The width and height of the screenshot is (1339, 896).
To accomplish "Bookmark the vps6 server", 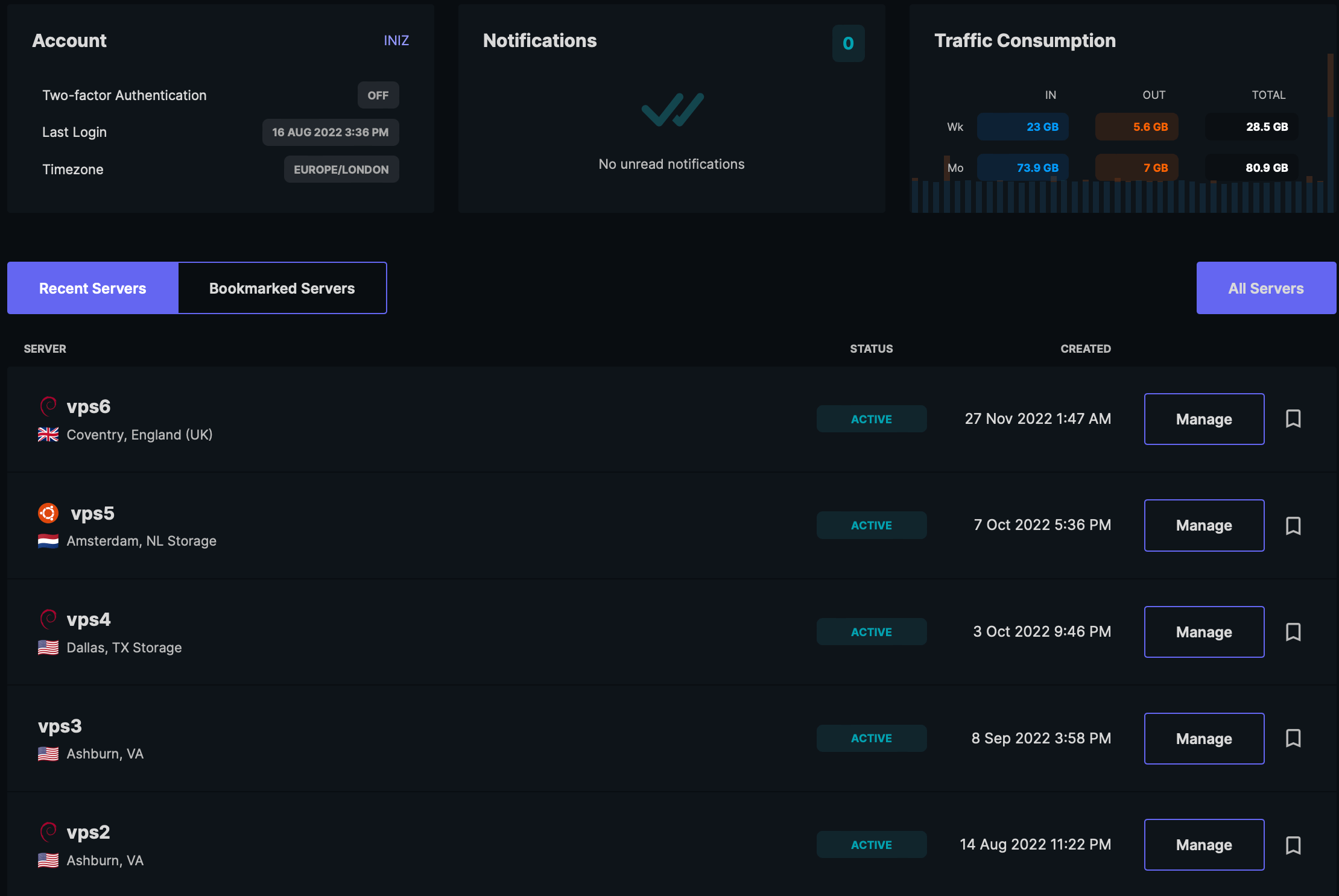I will coord(1293,419).
